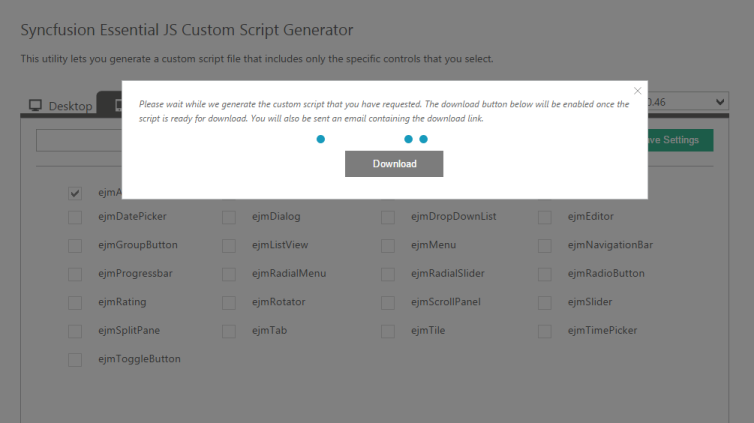Image resolution: width=754 pixels, height=423 pixels.
Task: Select the ejmTile checkbox
Action: 388,331
